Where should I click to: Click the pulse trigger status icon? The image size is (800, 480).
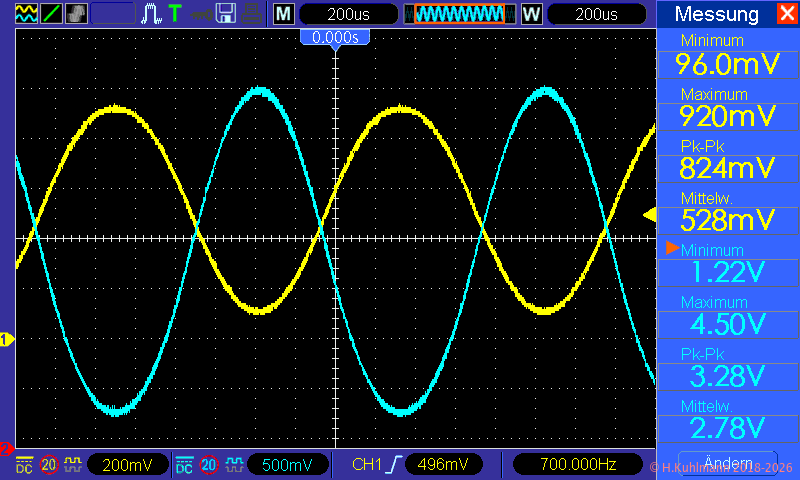[x=152, y=14]
